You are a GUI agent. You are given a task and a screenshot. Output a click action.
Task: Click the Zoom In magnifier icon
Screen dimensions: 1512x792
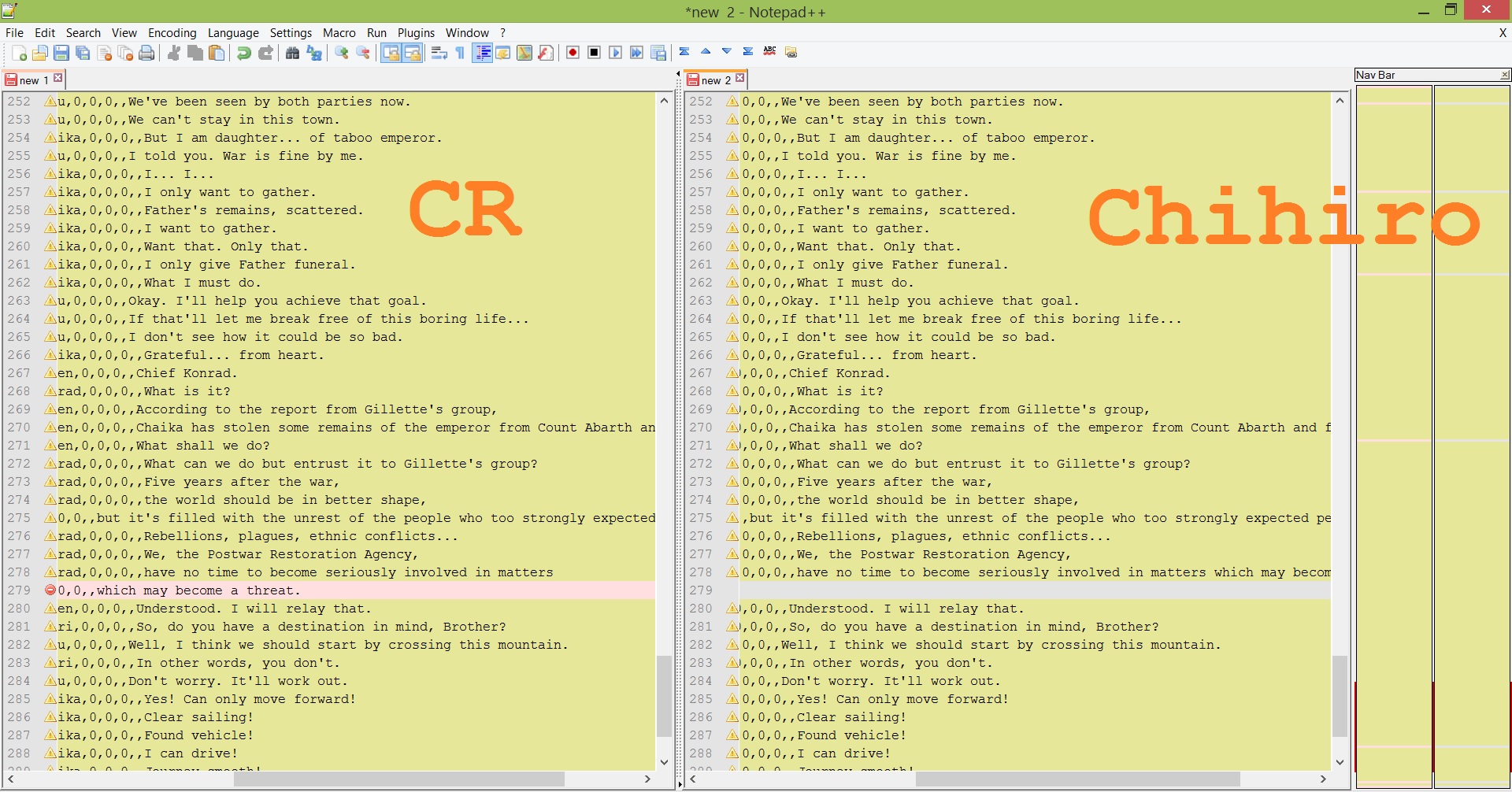coord(342,53)
